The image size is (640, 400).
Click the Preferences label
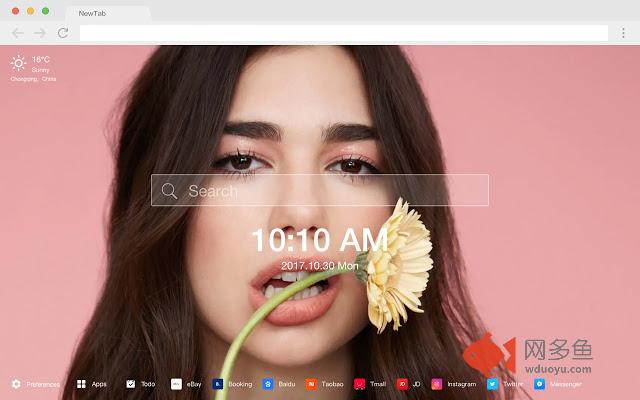(43, 384)
